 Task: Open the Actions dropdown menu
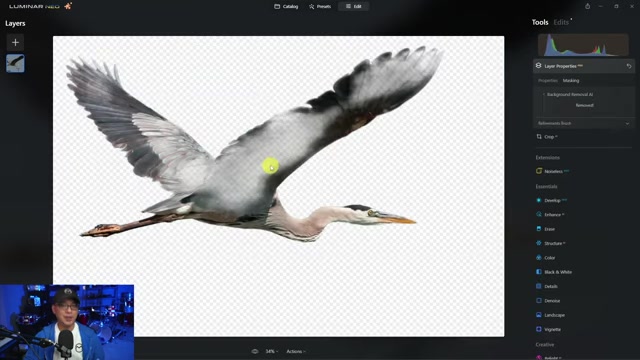click(x=296, y=351)
